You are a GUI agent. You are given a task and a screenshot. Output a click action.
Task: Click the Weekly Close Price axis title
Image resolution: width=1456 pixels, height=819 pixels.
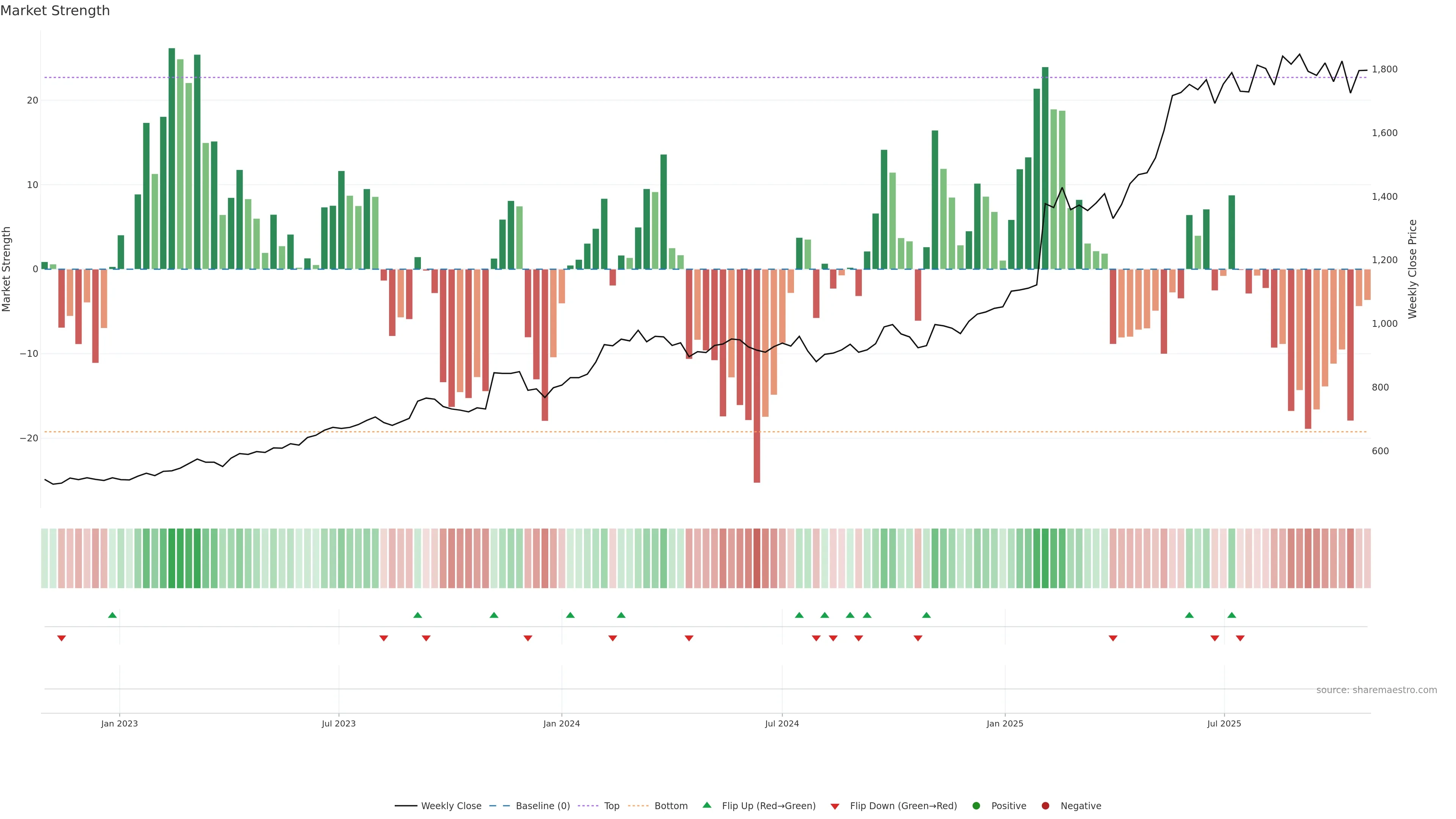pos(1412,269)
